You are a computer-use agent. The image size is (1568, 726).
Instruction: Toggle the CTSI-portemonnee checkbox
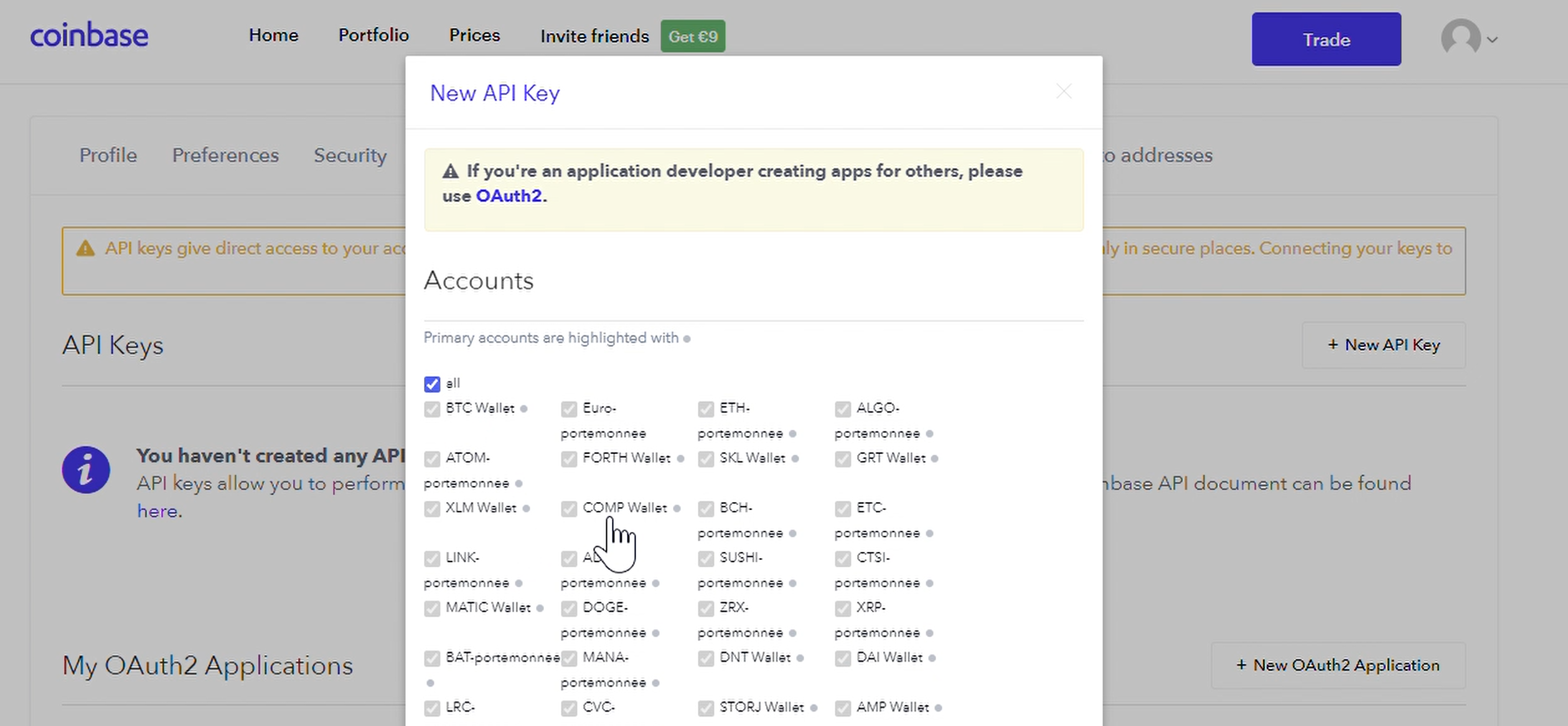pos(843,558)
